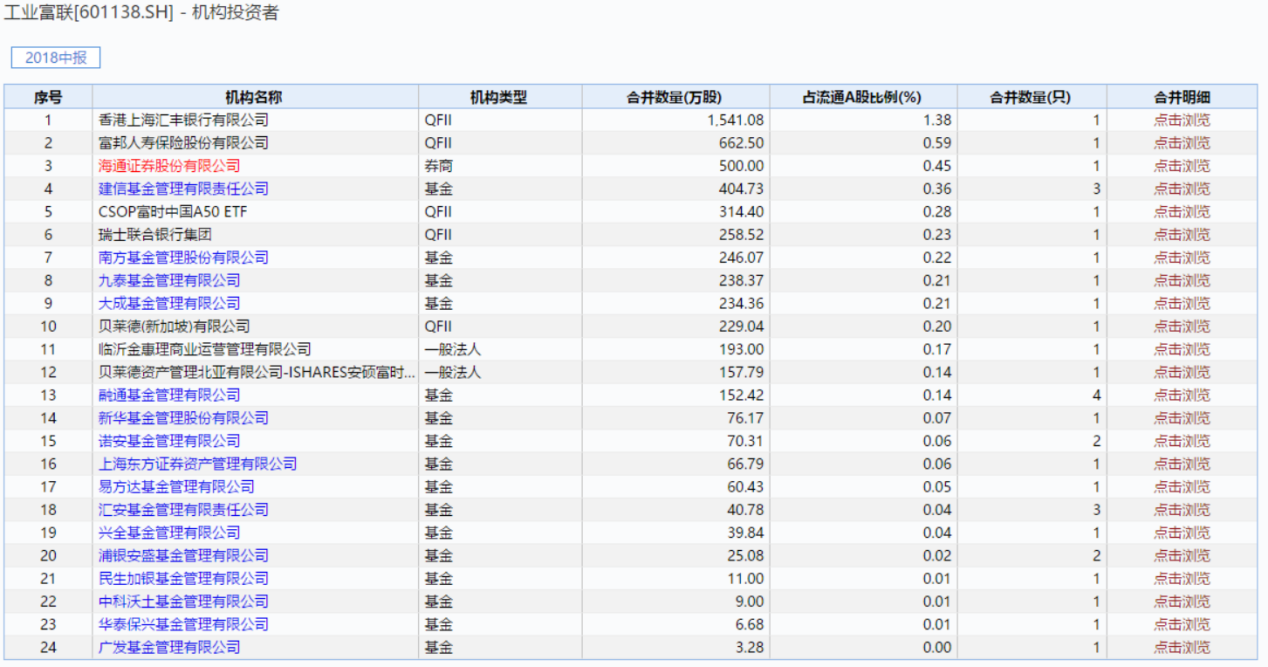The height and width of the screenshot is (667, 1268).
Task: Open 建信基金管理有限责任公司 link
Action: [x=184, y=189]
